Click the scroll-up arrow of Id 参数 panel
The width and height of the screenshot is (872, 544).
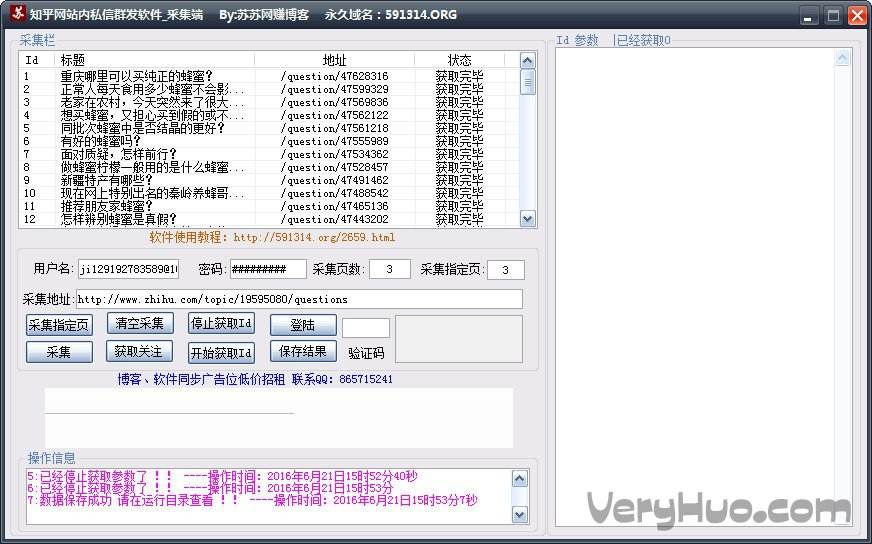(843, 58)
